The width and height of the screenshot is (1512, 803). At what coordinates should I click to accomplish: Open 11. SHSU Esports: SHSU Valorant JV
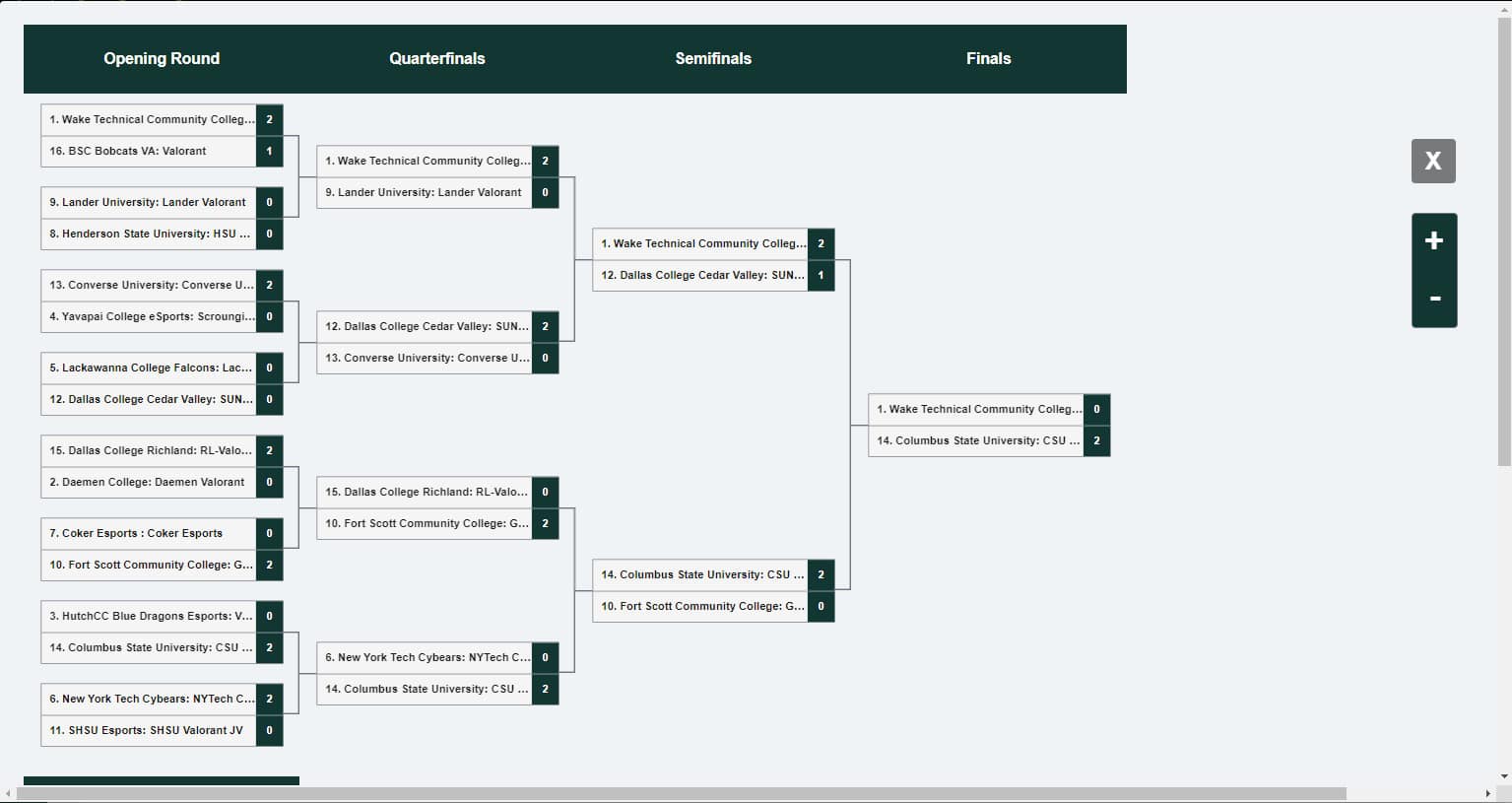pyautogui.click(x=149, y=731)
